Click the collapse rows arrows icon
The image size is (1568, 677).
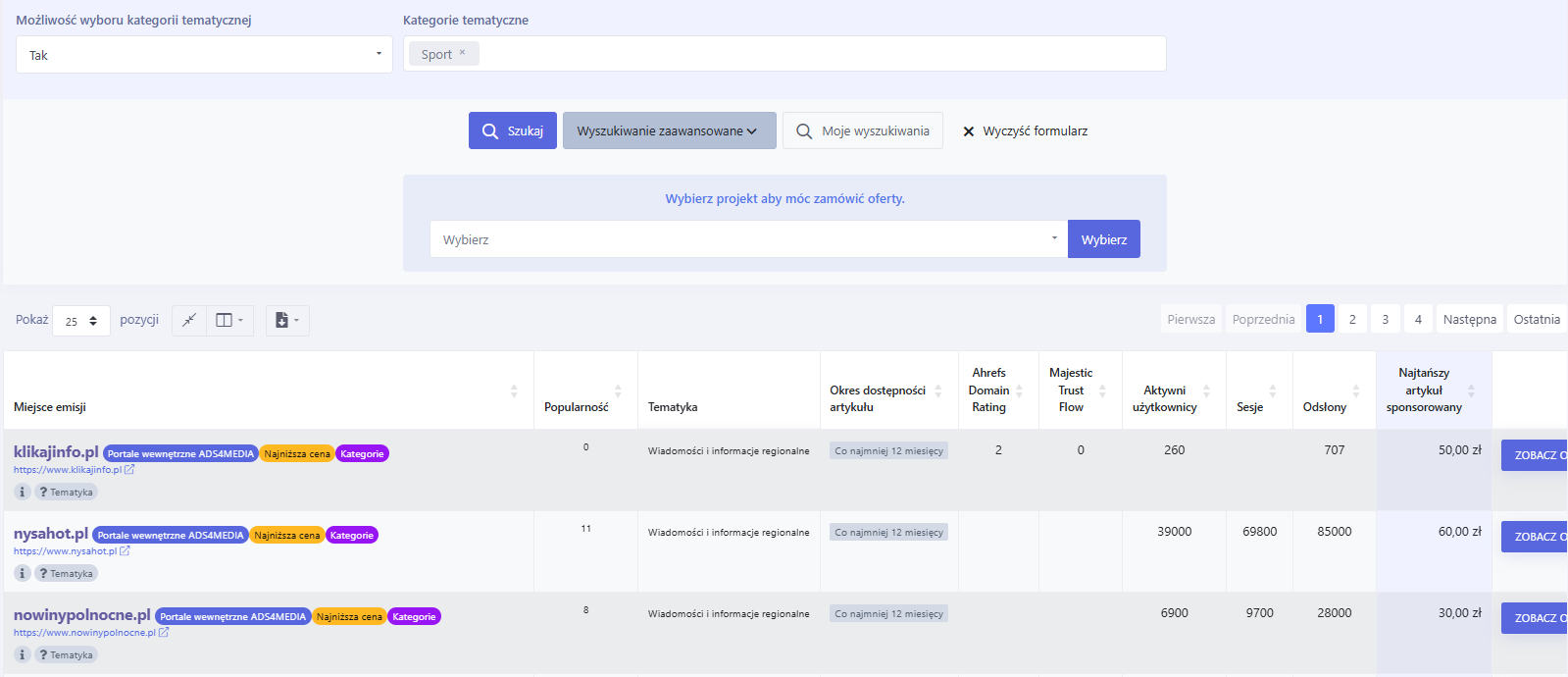click(x=189, y=320)
